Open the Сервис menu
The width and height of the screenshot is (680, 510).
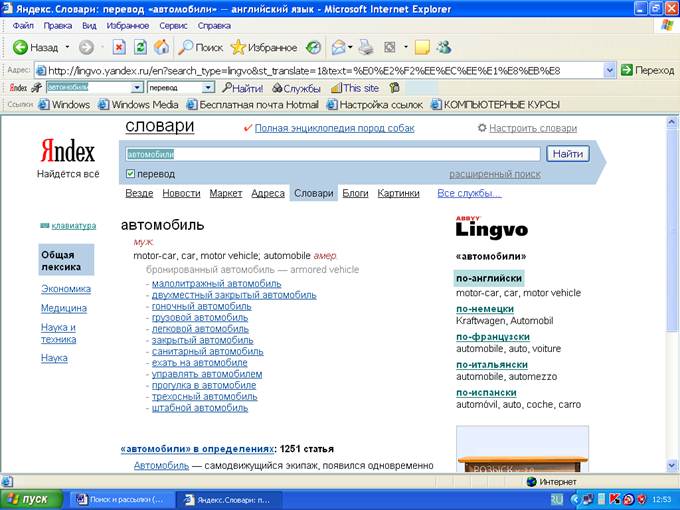point(173,26)
